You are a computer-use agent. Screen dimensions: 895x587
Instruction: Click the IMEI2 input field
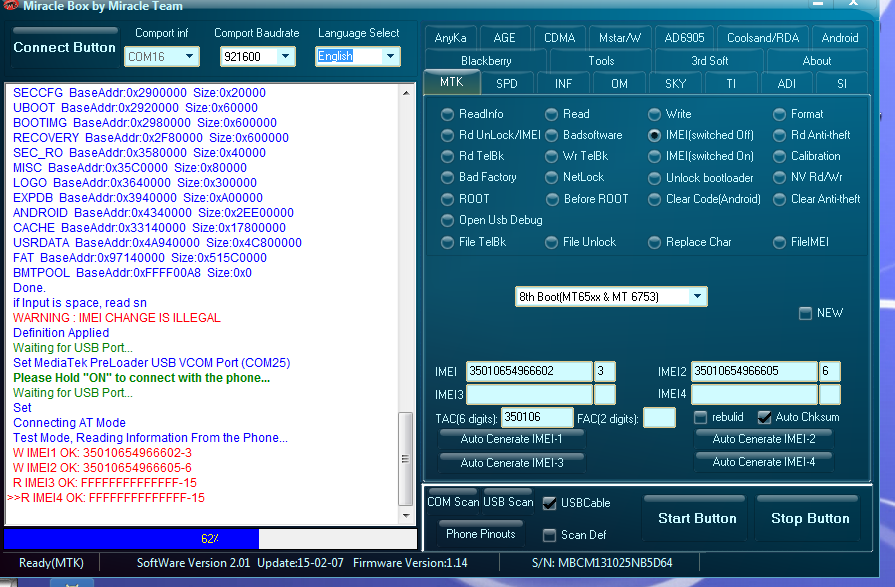pos(754,371)
